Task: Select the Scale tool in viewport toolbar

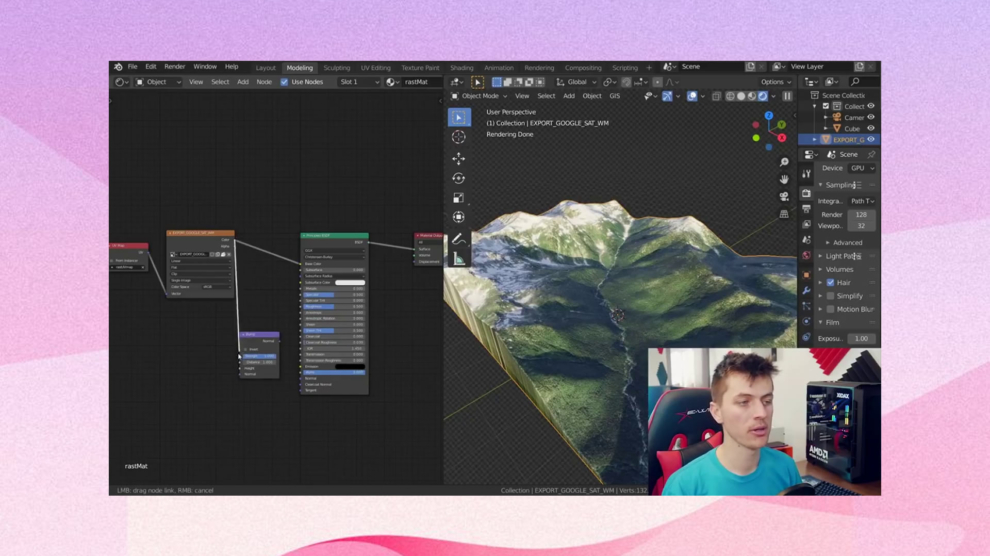Action: tap(459, 198)
